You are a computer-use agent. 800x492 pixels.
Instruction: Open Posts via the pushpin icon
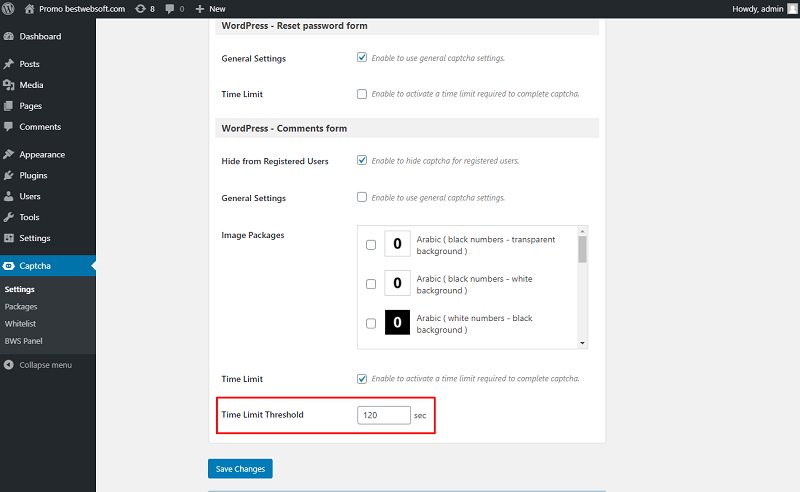[9, 64]
